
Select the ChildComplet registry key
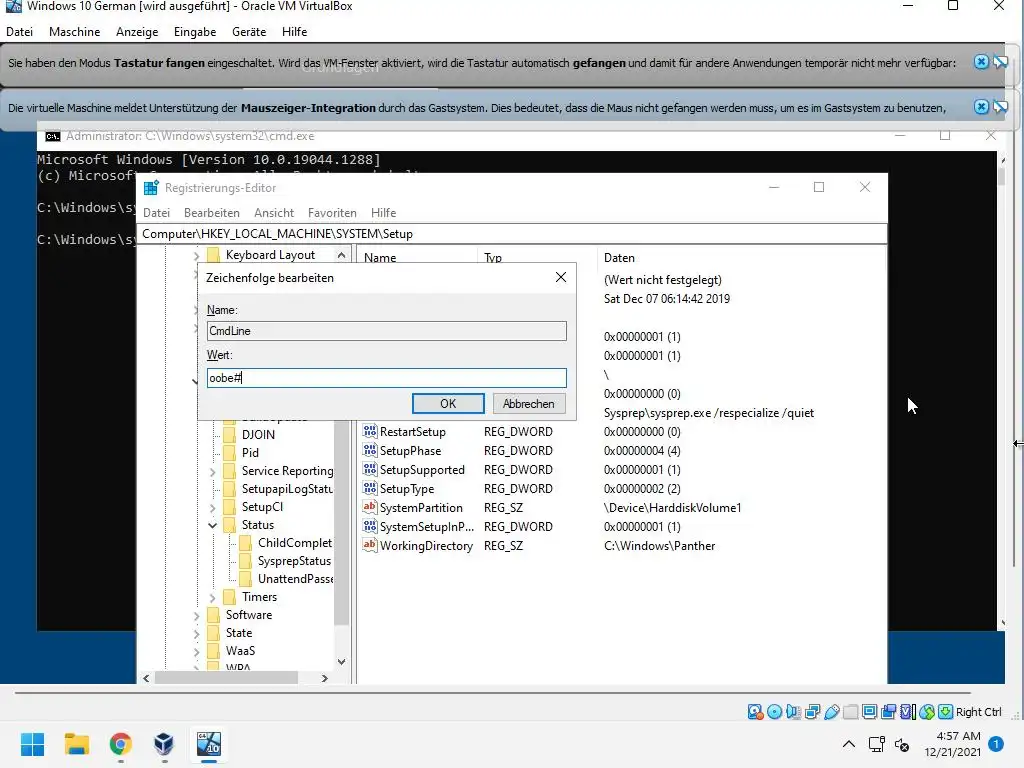[x=295, y=543]
